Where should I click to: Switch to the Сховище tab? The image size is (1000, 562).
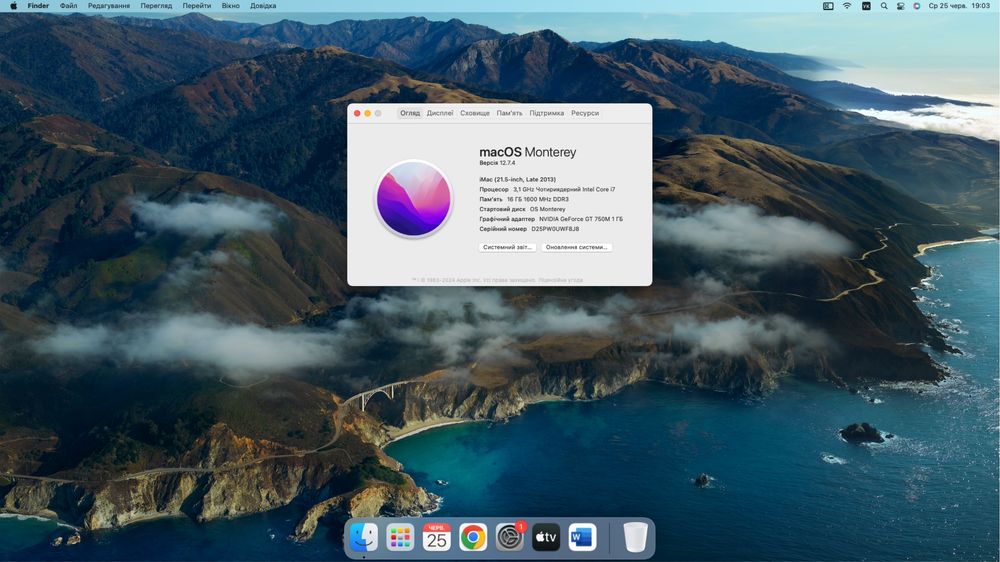tap(475, 113)
